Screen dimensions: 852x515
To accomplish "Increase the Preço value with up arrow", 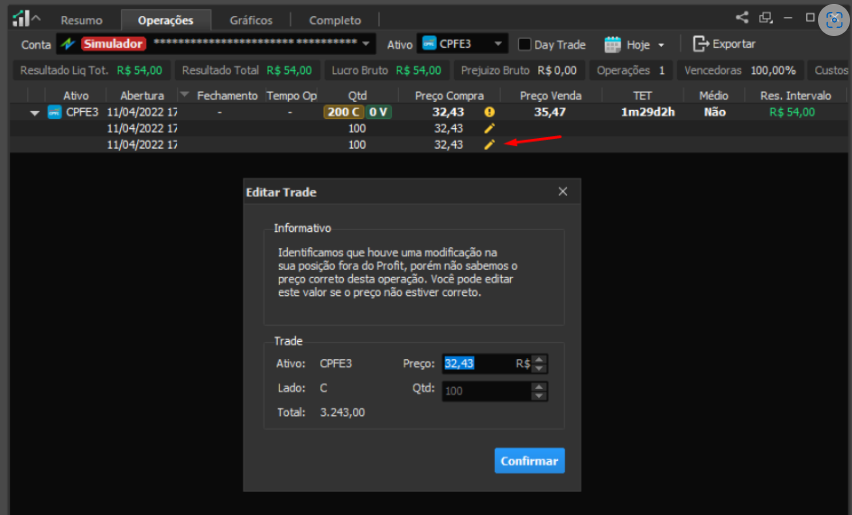I will [539, 359].
